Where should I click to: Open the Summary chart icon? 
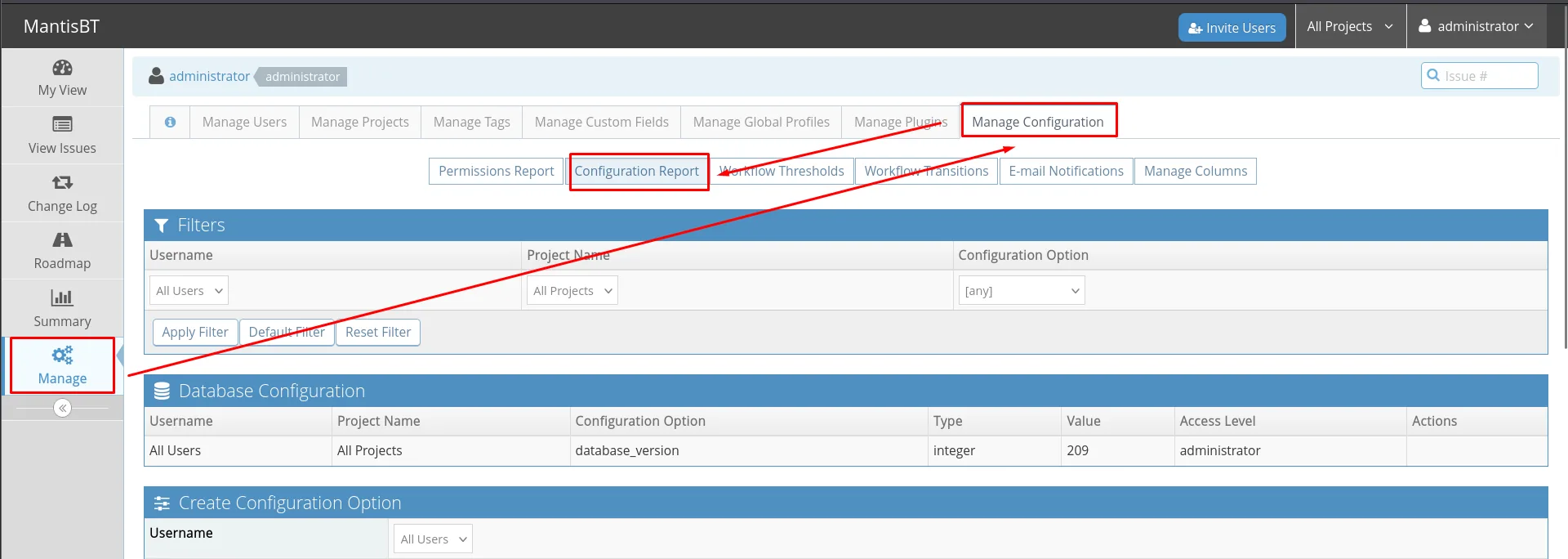pyautogui.click(x=62, y=297)
